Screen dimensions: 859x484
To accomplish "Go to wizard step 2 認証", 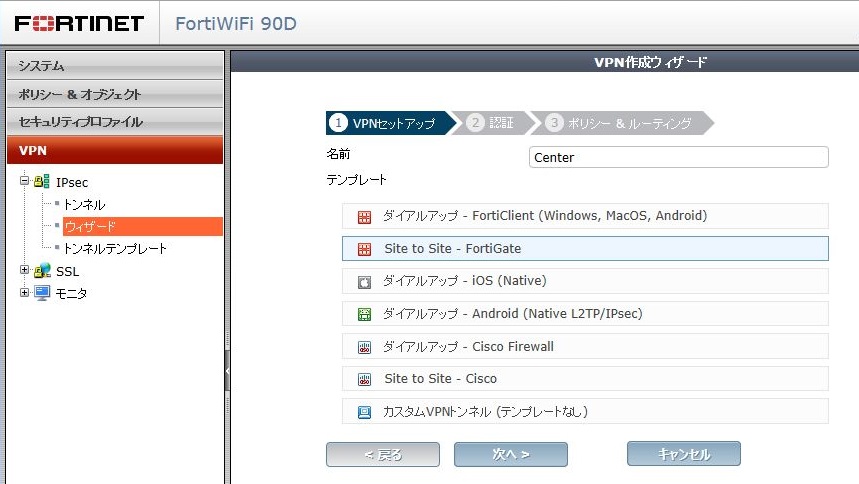I will (492, 123).
